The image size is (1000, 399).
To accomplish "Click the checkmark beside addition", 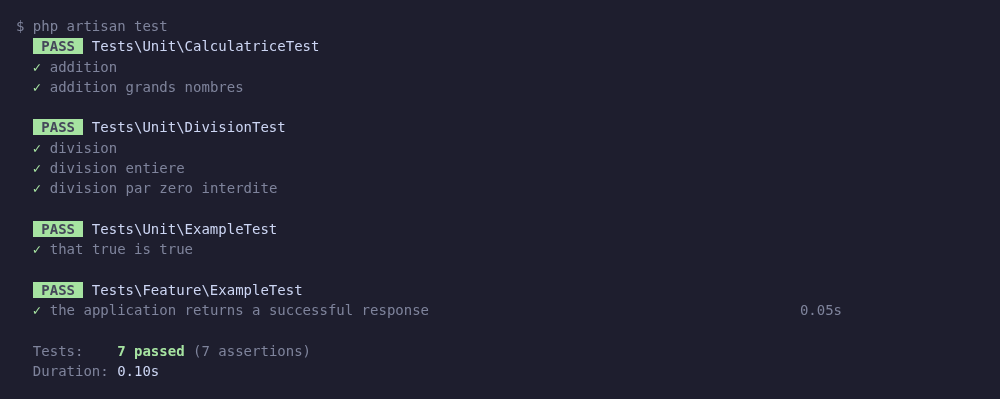I will click(x=37, y=68).
